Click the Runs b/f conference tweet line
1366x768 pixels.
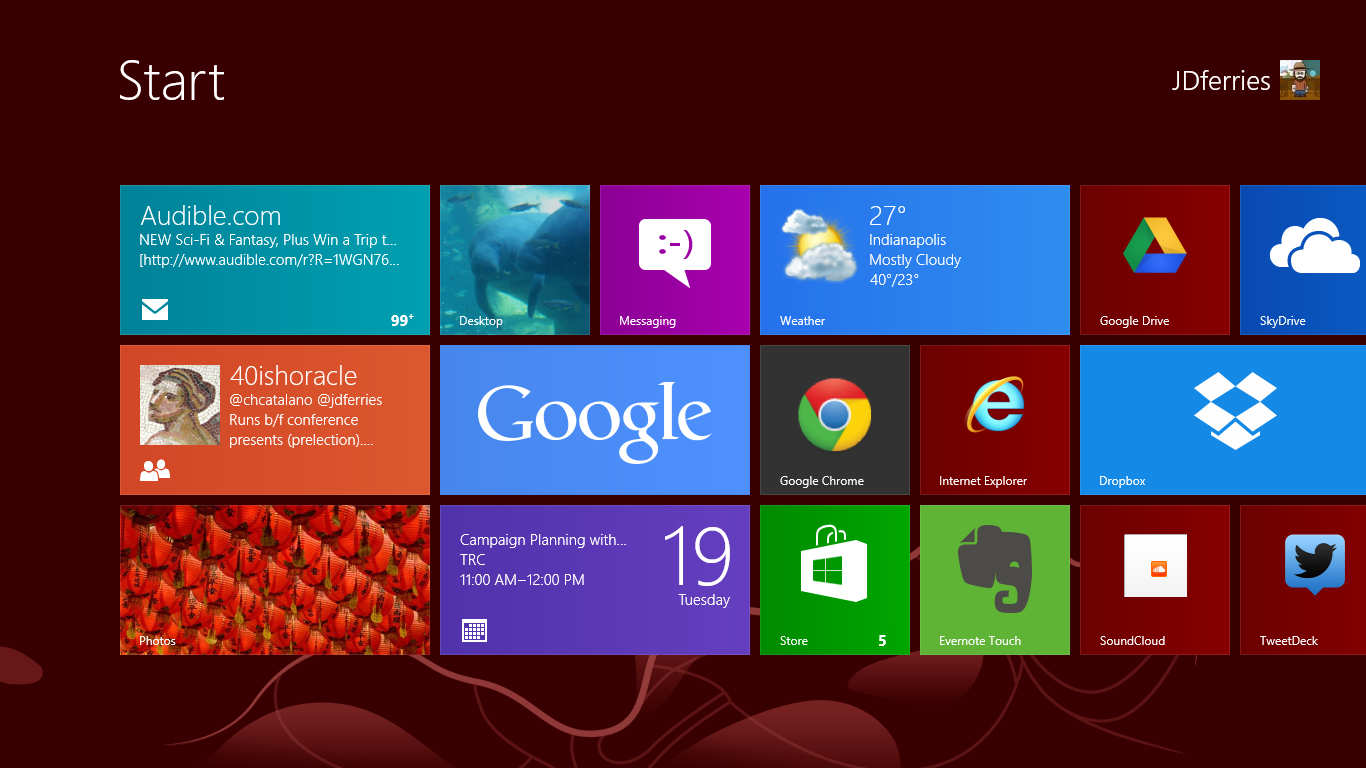tap(293, 420)
